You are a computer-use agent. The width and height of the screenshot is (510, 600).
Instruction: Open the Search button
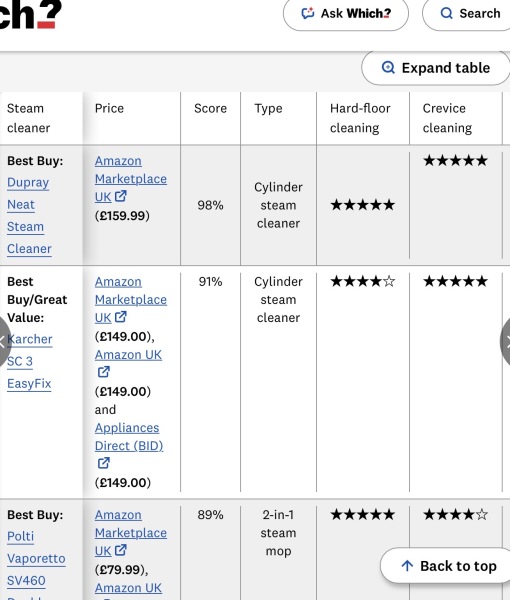click(468, 14)
